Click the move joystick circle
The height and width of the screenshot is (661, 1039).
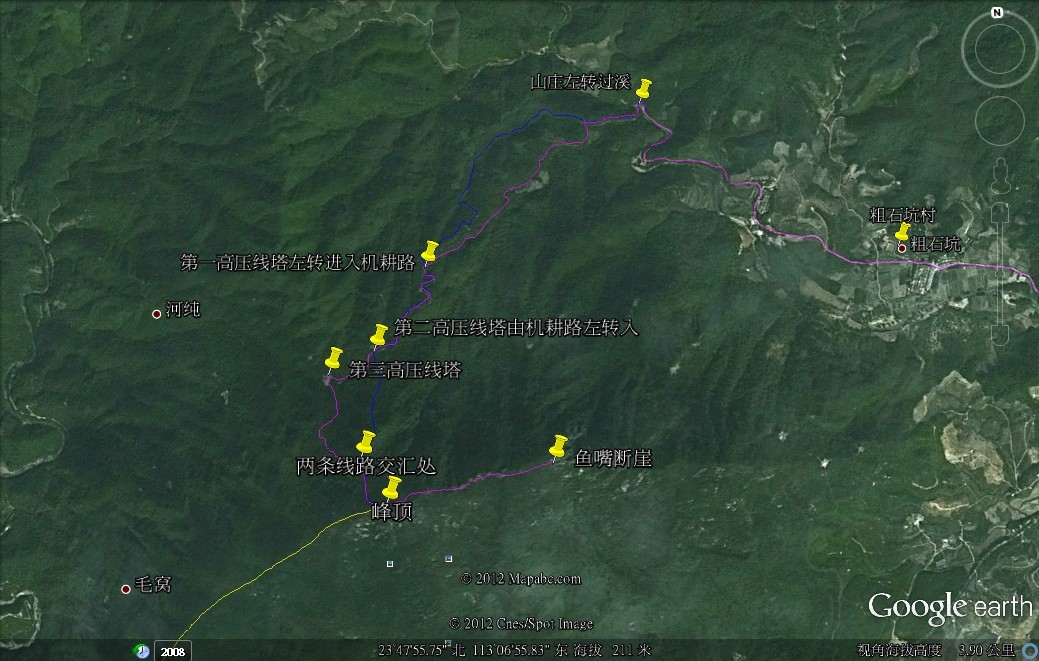998,123
